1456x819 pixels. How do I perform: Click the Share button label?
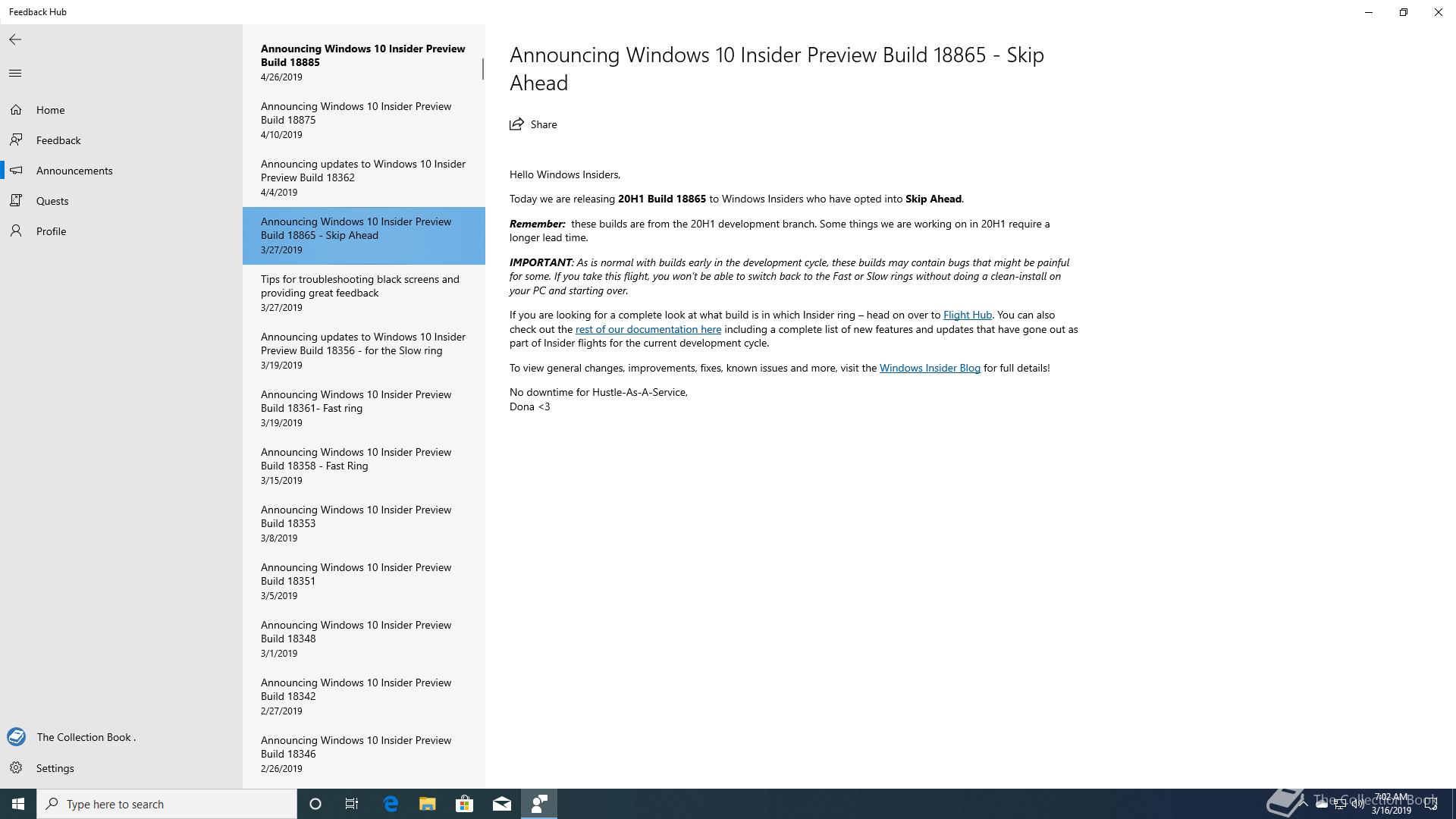pyautogui.click(x=544, y=124)
